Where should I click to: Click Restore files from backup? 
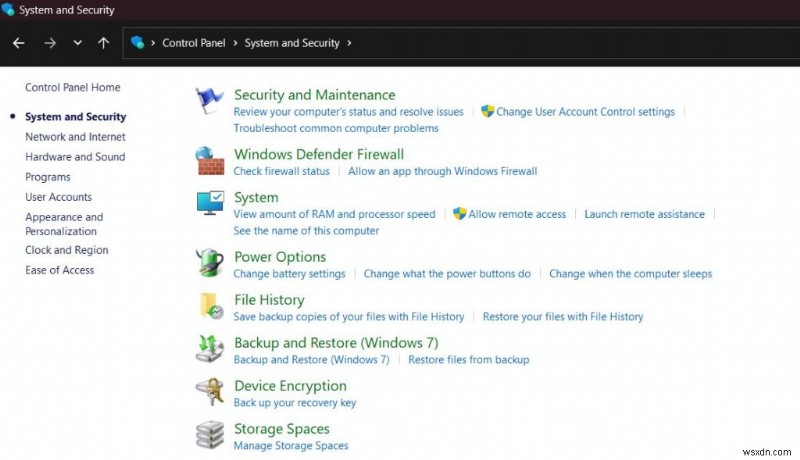(x=468, y=359)
